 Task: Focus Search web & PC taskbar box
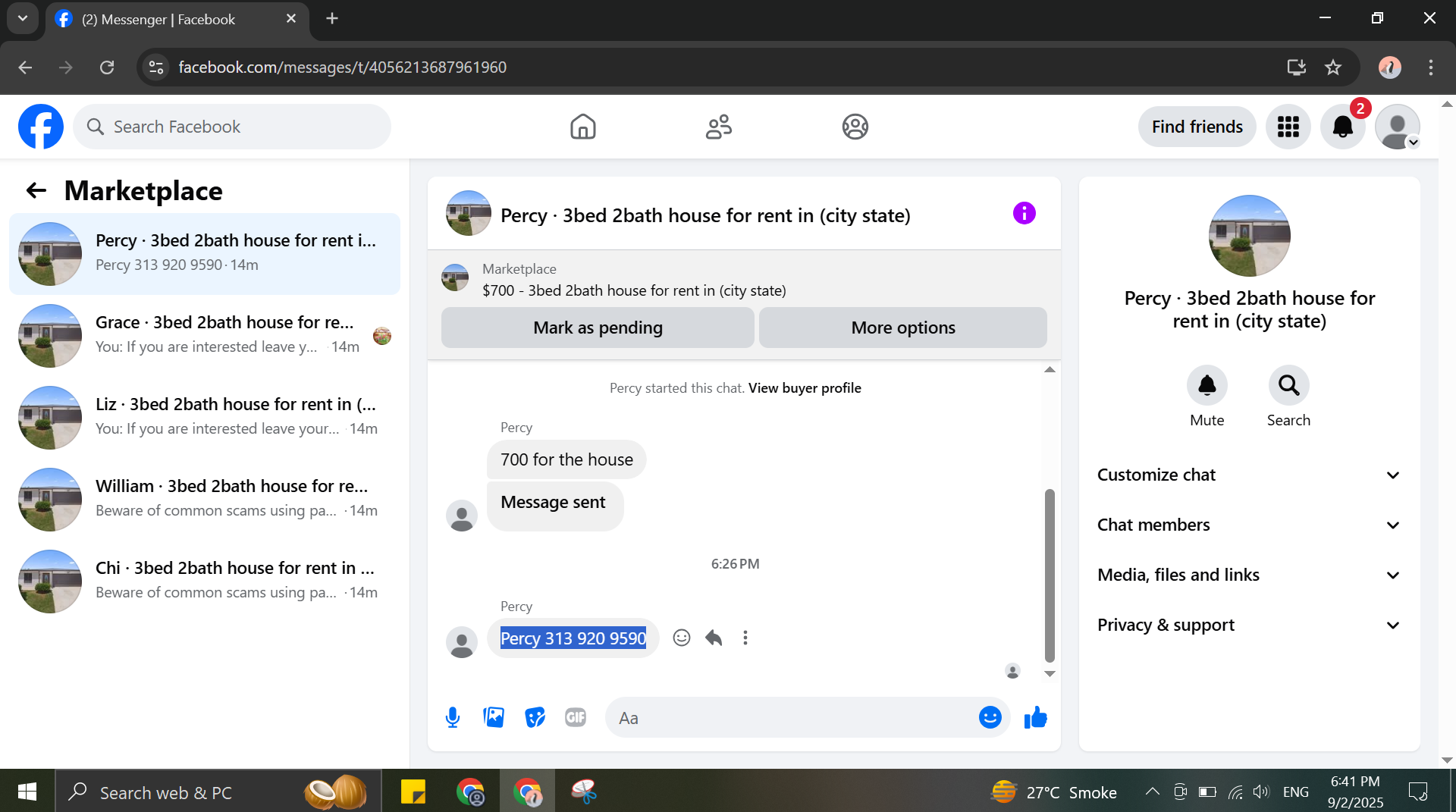pyautogui.click(x=218, y=792)
